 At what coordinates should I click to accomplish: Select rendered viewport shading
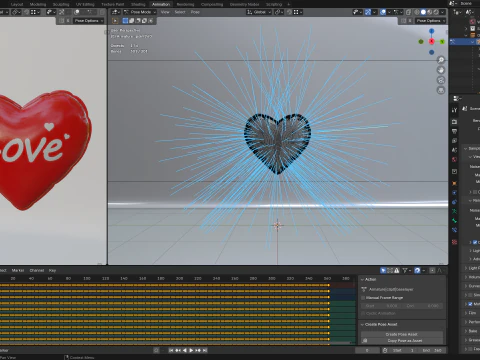[436, 12]
